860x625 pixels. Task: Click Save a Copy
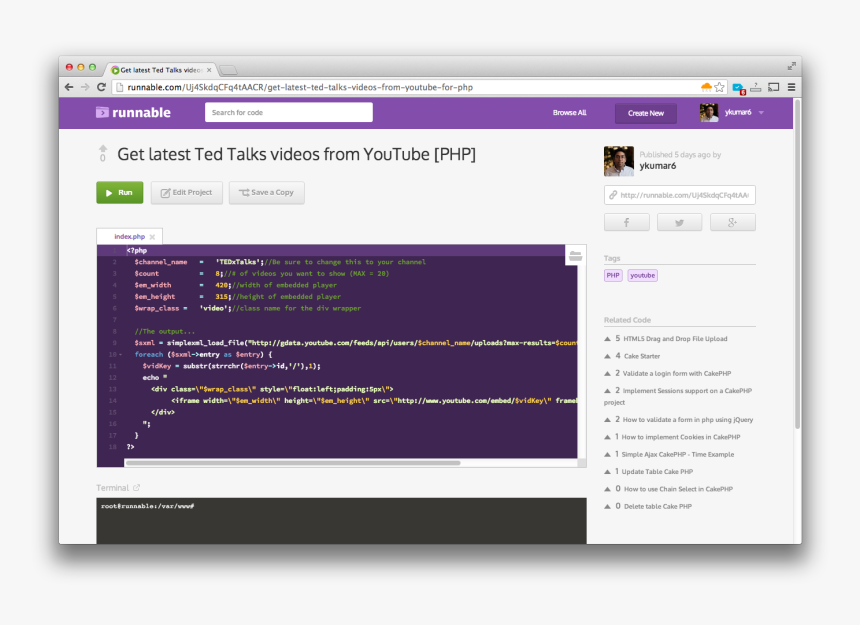(x=267, y=192)
